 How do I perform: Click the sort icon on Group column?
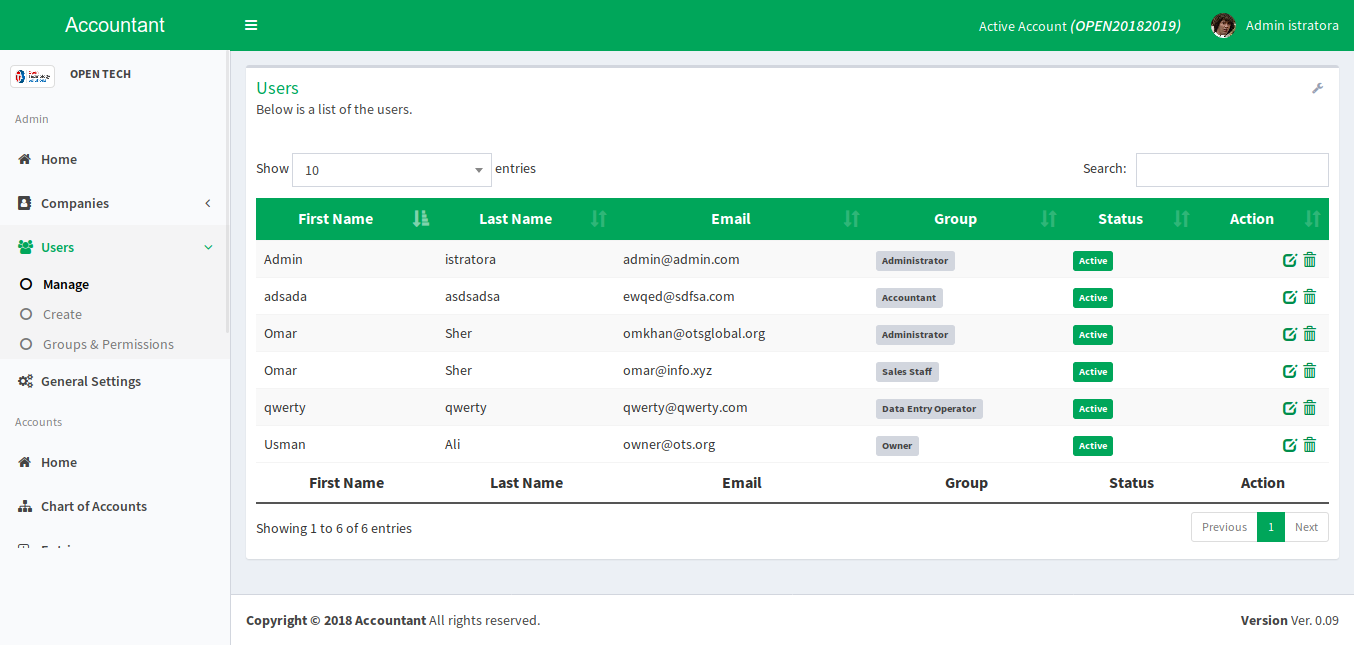[x=1049, y=219]
